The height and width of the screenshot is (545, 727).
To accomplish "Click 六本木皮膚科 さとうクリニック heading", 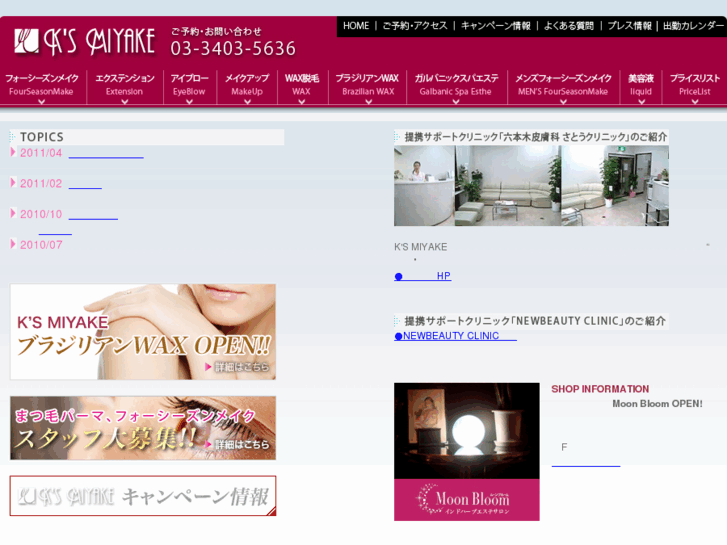I will point(531,137).
